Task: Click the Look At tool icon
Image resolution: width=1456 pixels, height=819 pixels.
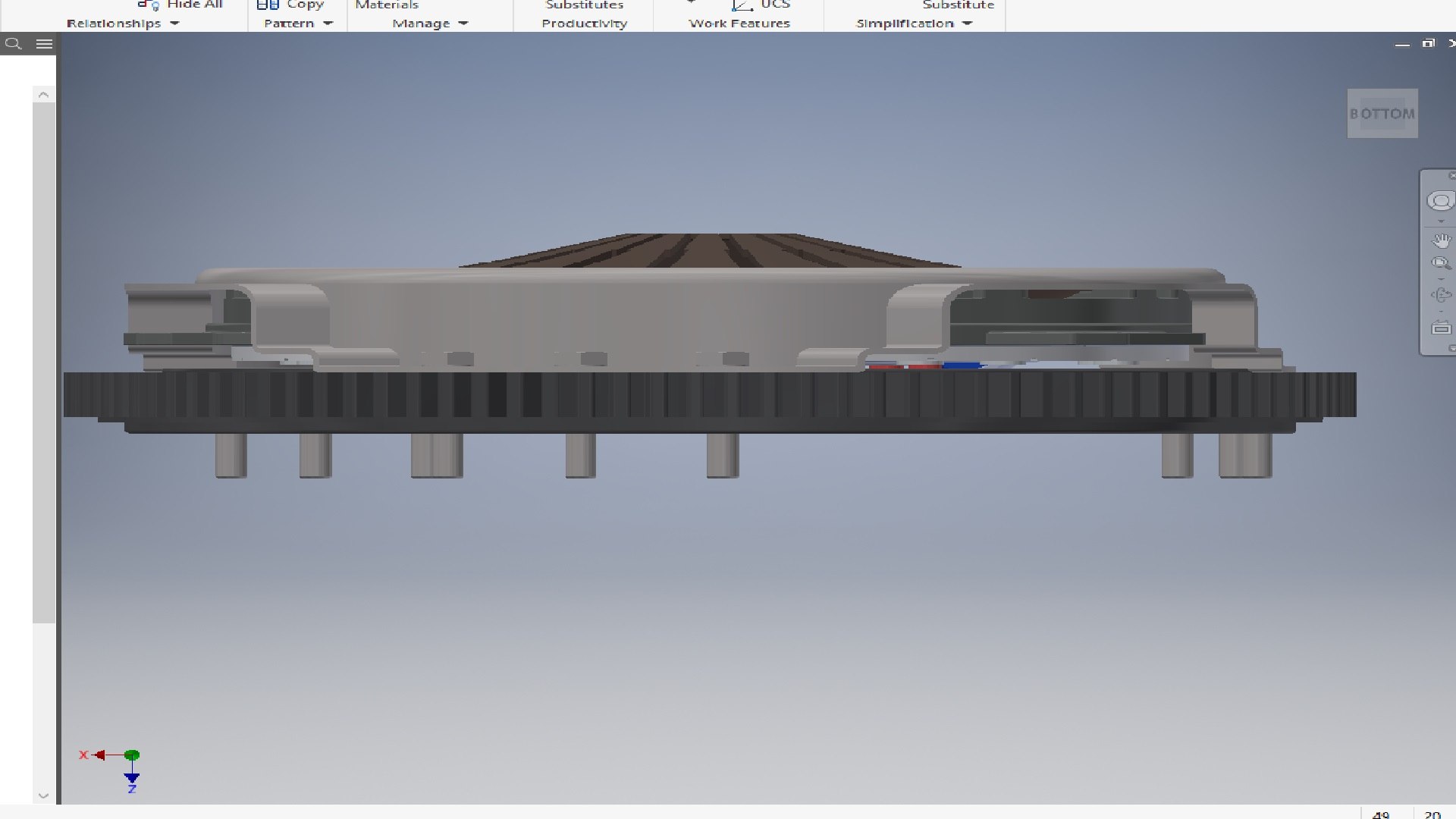Action: tap(1440, 328)
